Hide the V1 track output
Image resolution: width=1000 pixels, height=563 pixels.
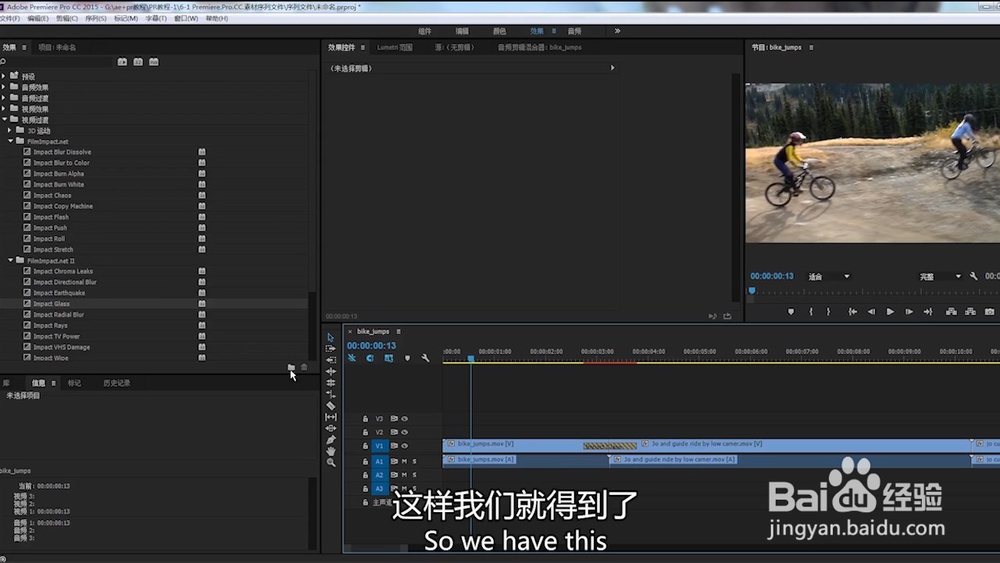tap(404, 446)
